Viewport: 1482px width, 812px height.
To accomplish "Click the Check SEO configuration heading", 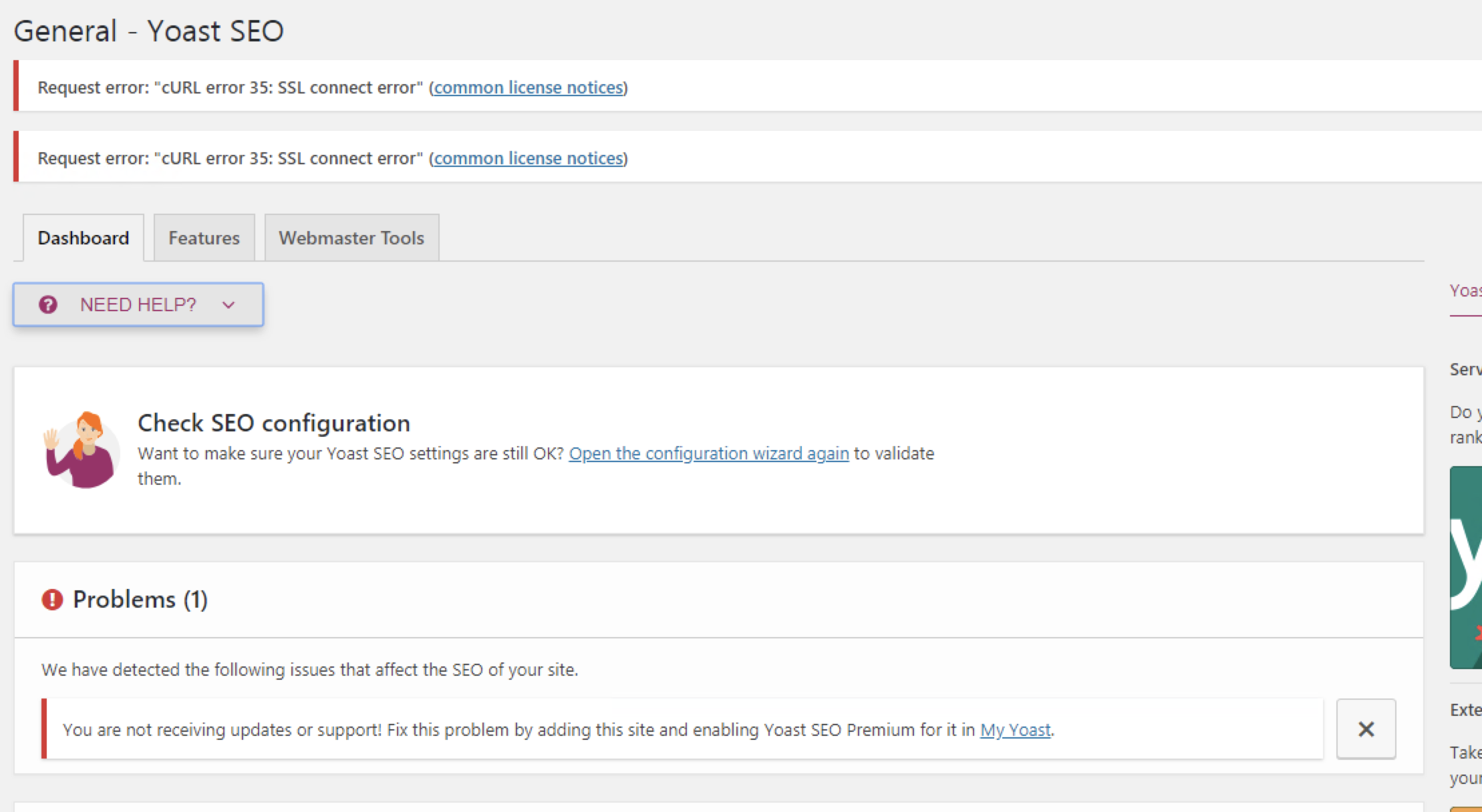I will (274, 423).
